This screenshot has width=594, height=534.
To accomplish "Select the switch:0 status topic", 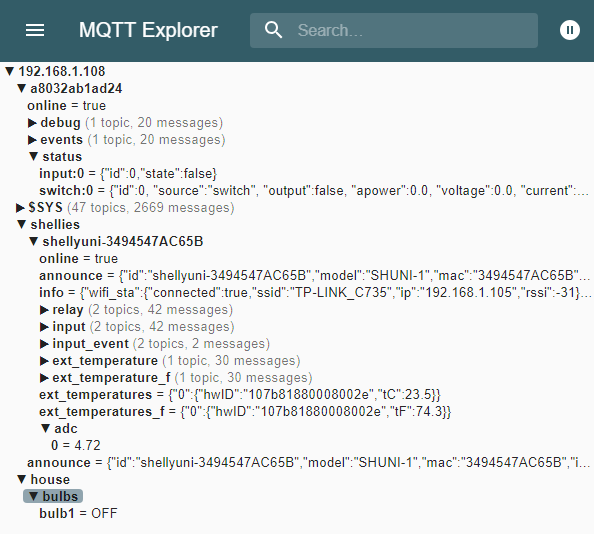I will 314,190.
